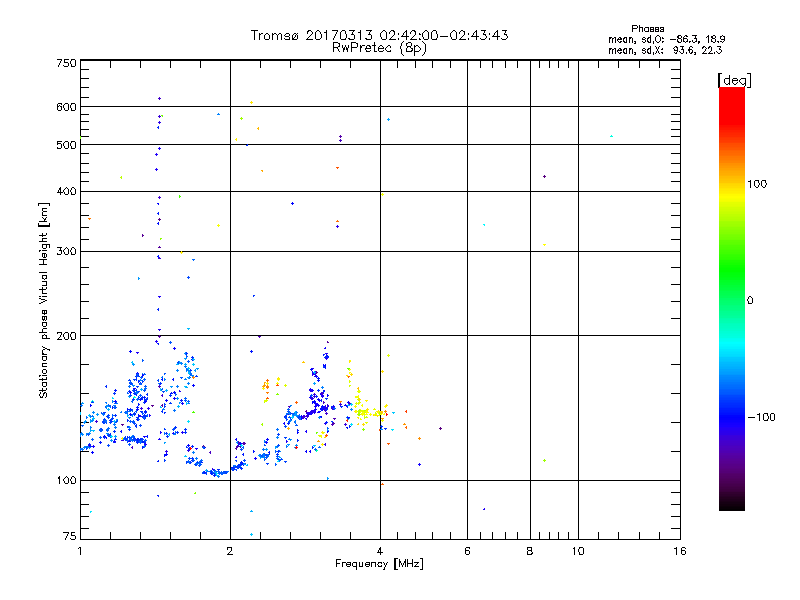Click the 'Phases' heading text
Viewport: 800px width, 600px height.
647,29
